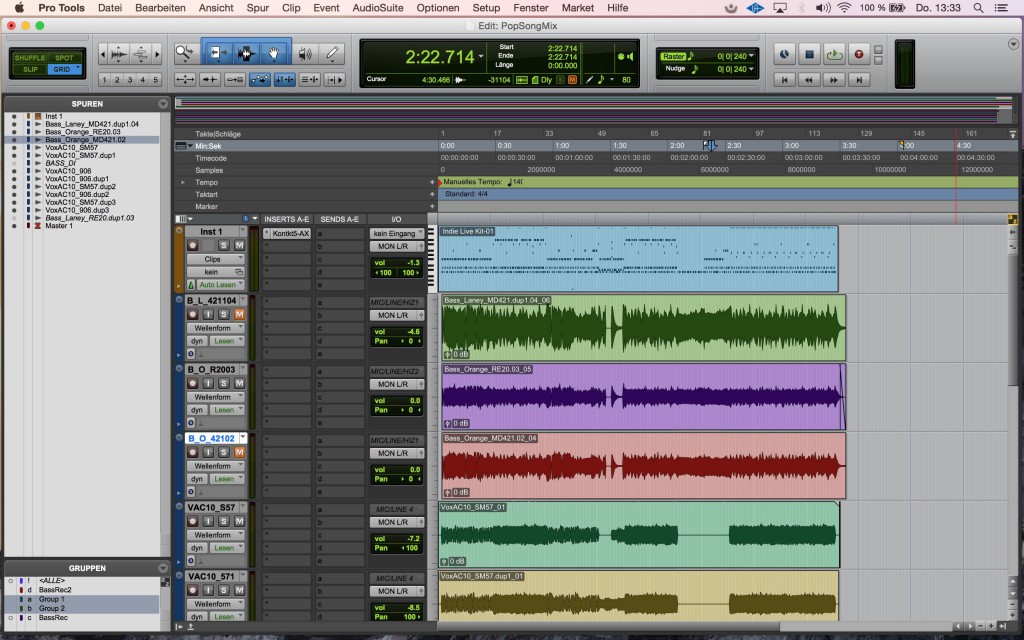This screenshot has width=1024, height=640.
Task: Enable Spot edit mode
Action: [64, 58]
